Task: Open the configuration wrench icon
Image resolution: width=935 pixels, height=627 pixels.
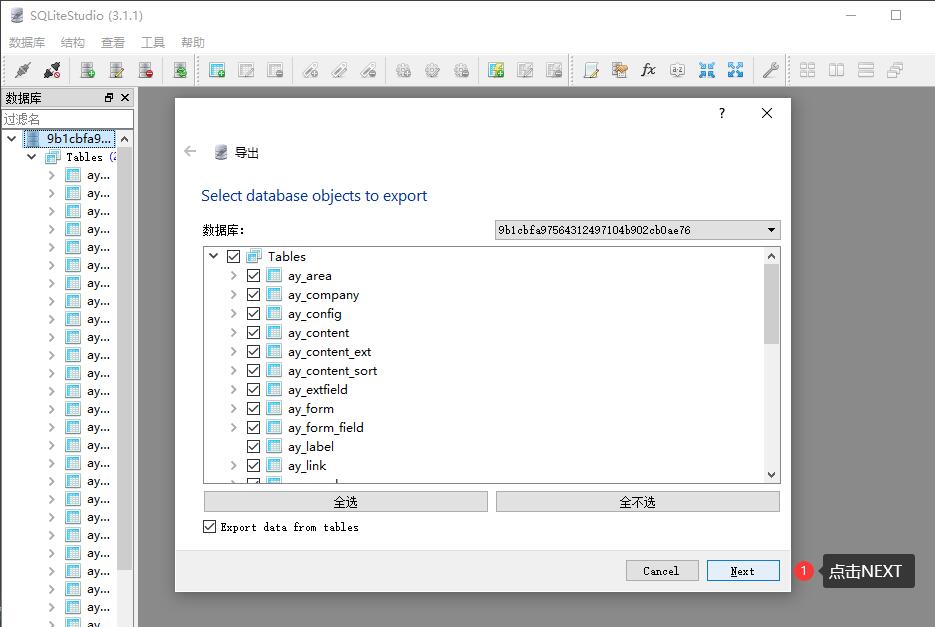Action: pyautogui.click(x=771, y=70)
